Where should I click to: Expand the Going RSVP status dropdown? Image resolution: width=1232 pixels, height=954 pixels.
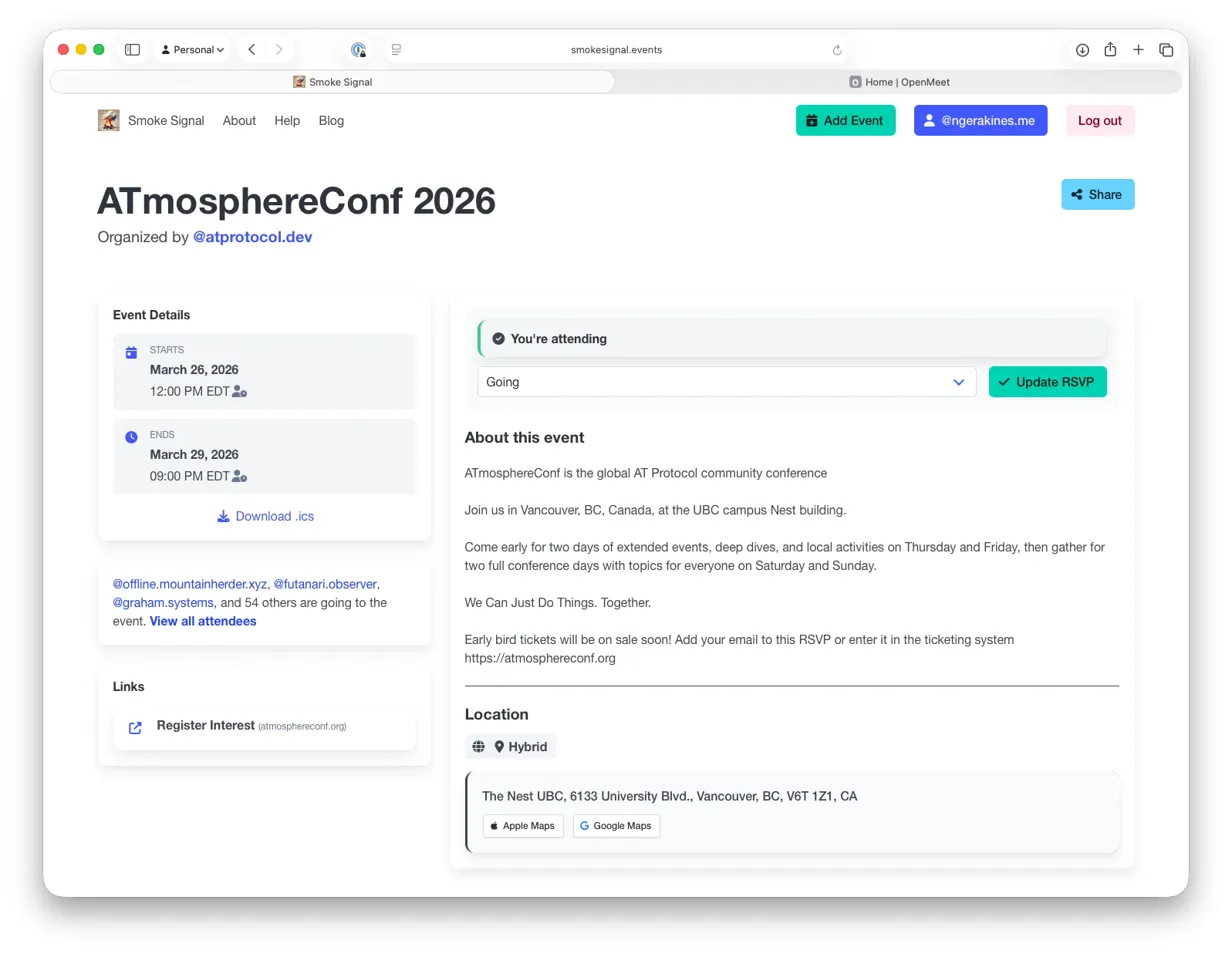pyautogui.click(x=726, y=382)
